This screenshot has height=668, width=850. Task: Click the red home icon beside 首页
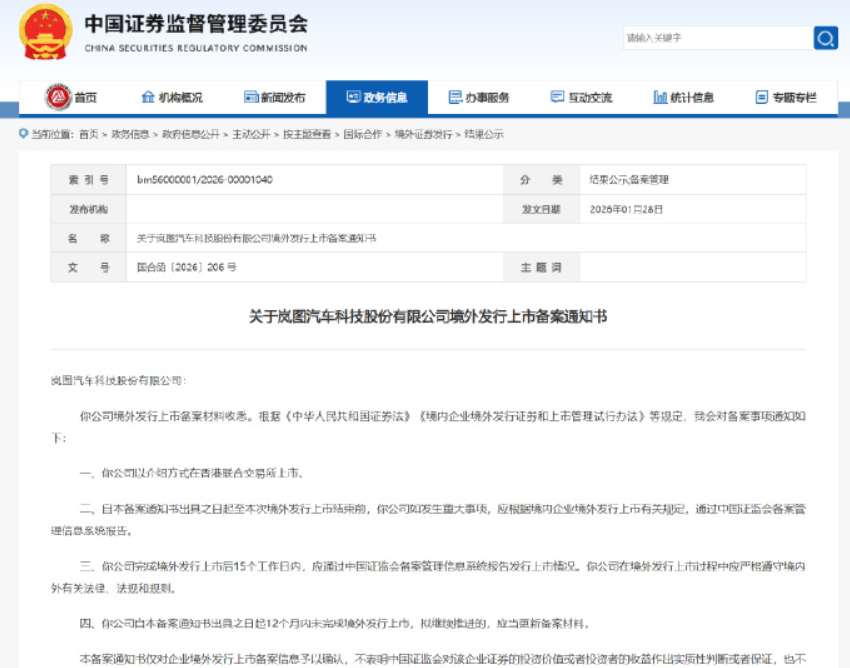pyautogui.click(x=59, y=97)
